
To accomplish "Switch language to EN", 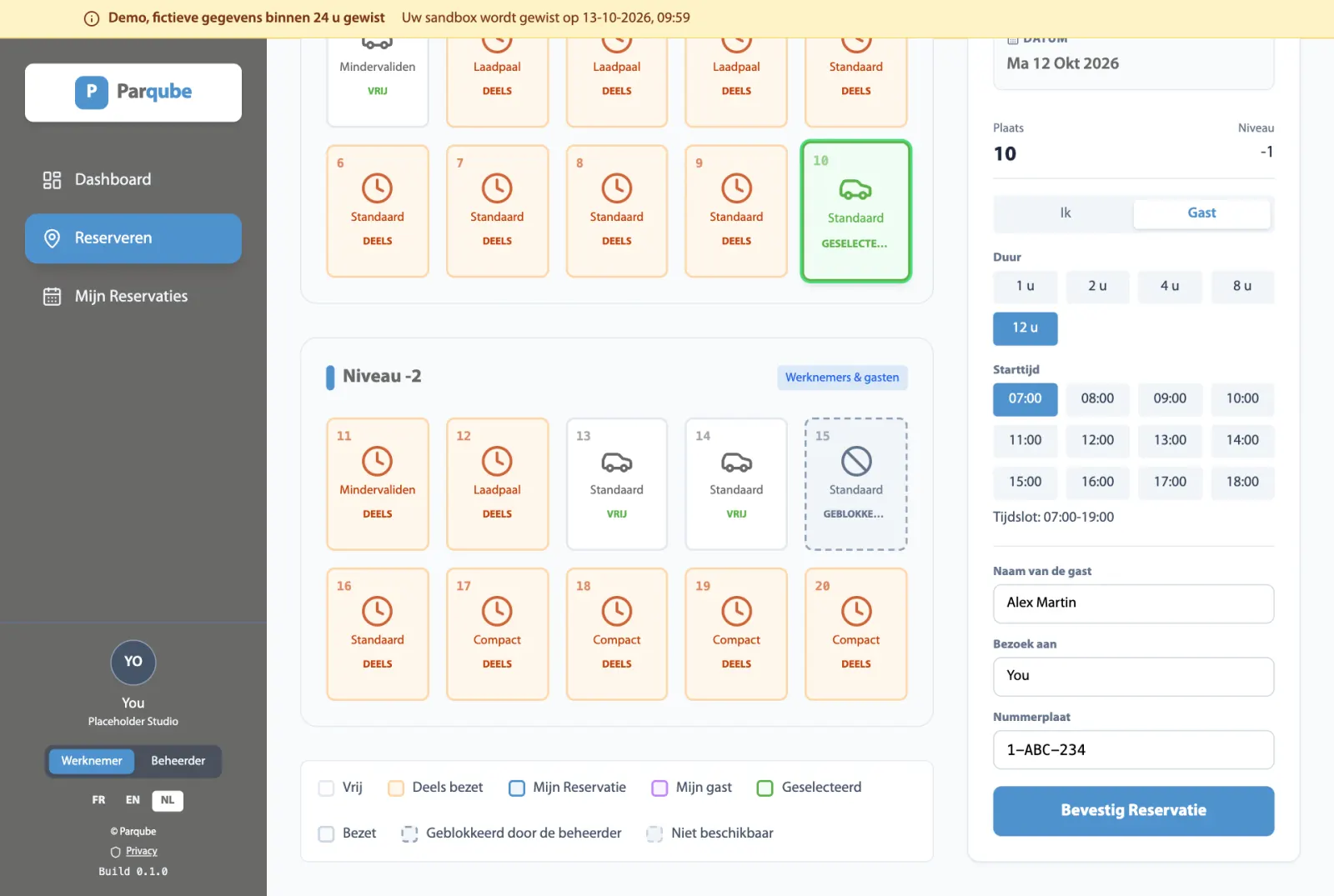I will [x=133, y=800].
